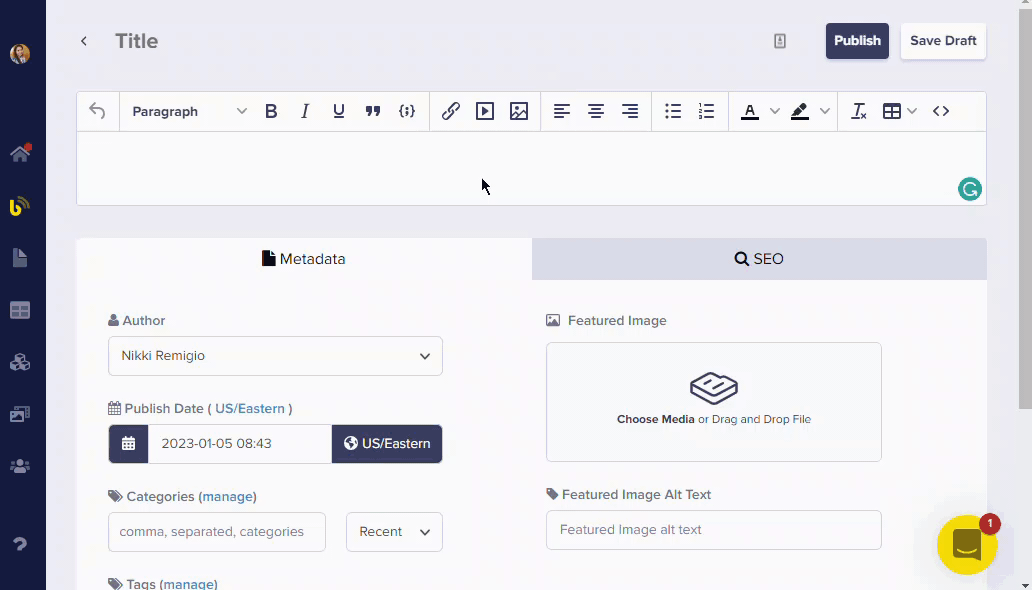Viewport: 1032px width, 590px height.
Task: Open the Recent categories dropdown
Action: (394, 532)
